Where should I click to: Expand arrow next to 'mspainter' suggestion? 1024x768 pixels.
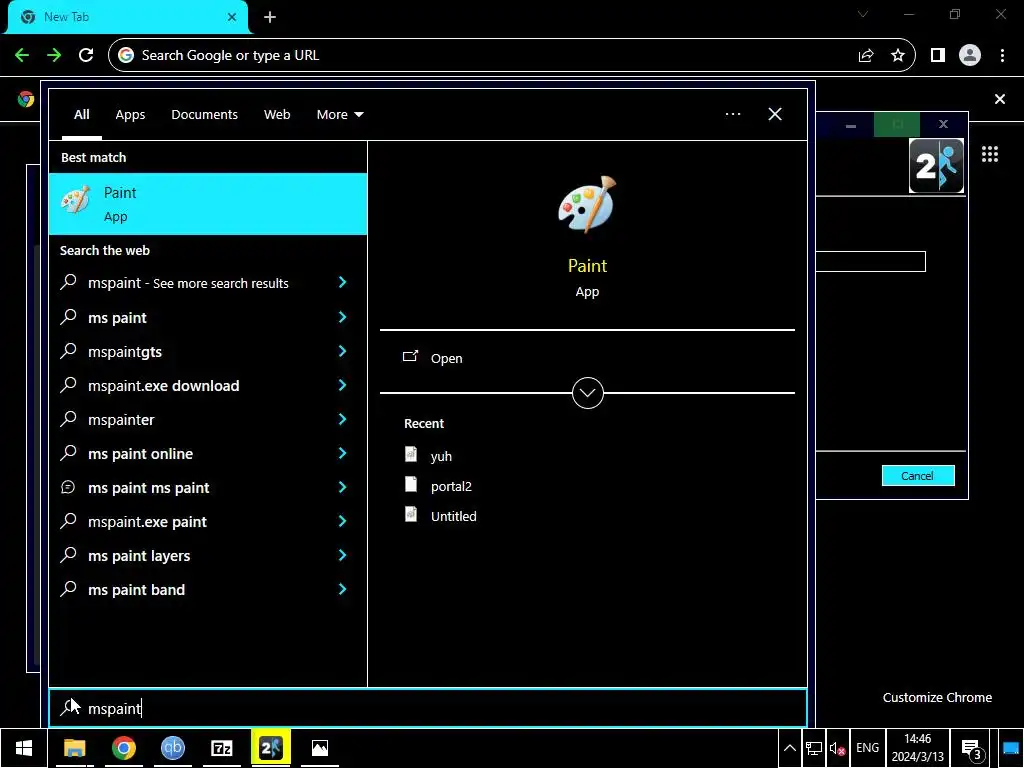pos(342,419)
